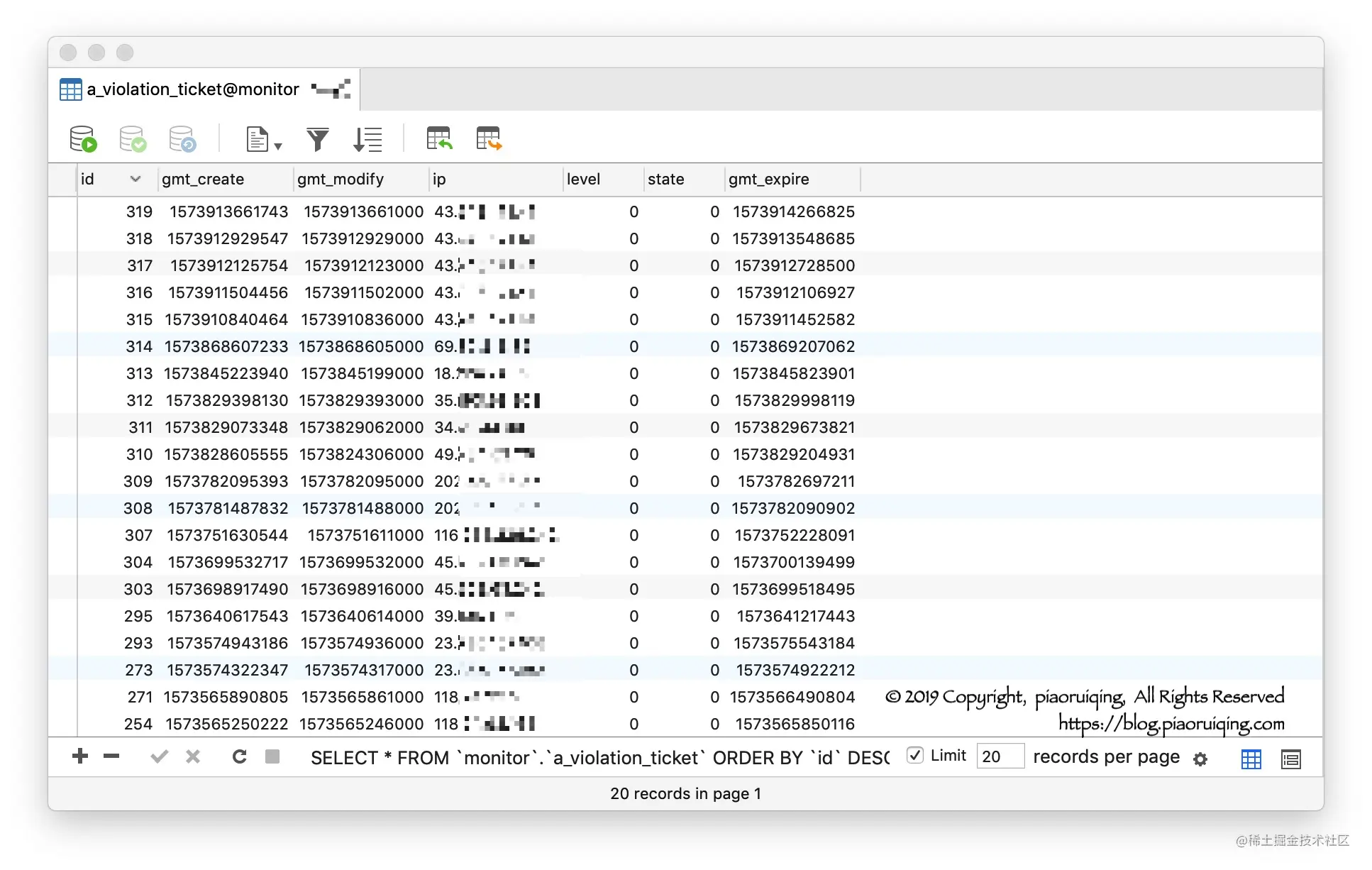Click the Import table icon

click(439, 138)
